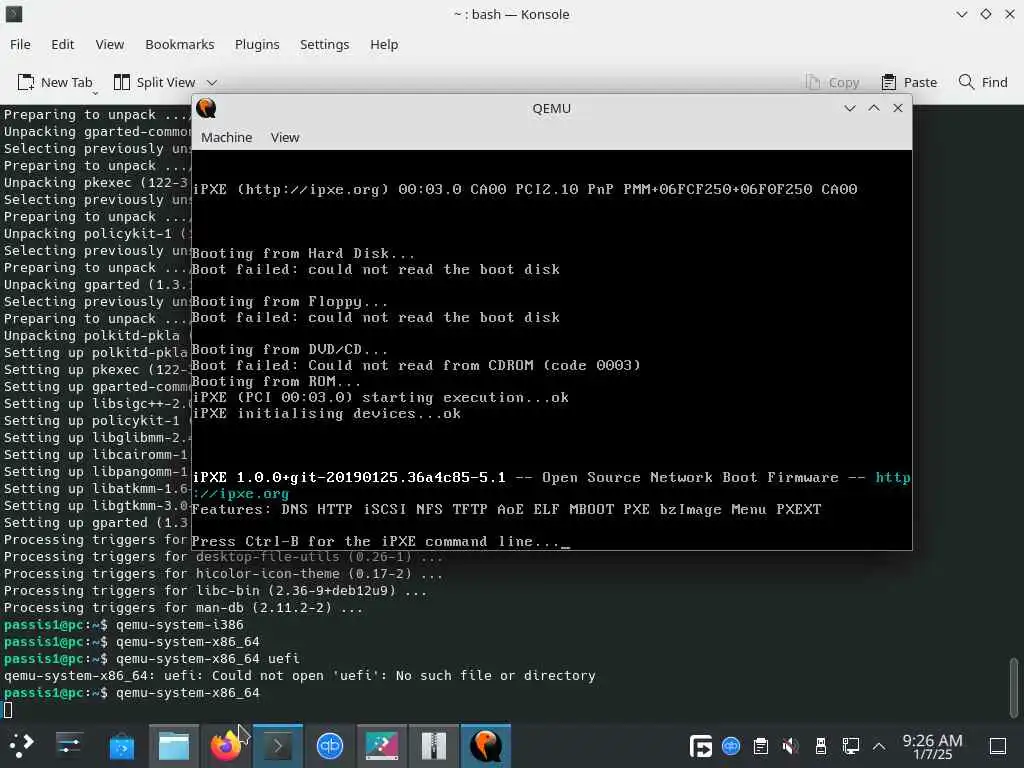Viewport: 1024px width, 768px height.
Task: Click the QEMU window title icon
Action: coord(206,108)
